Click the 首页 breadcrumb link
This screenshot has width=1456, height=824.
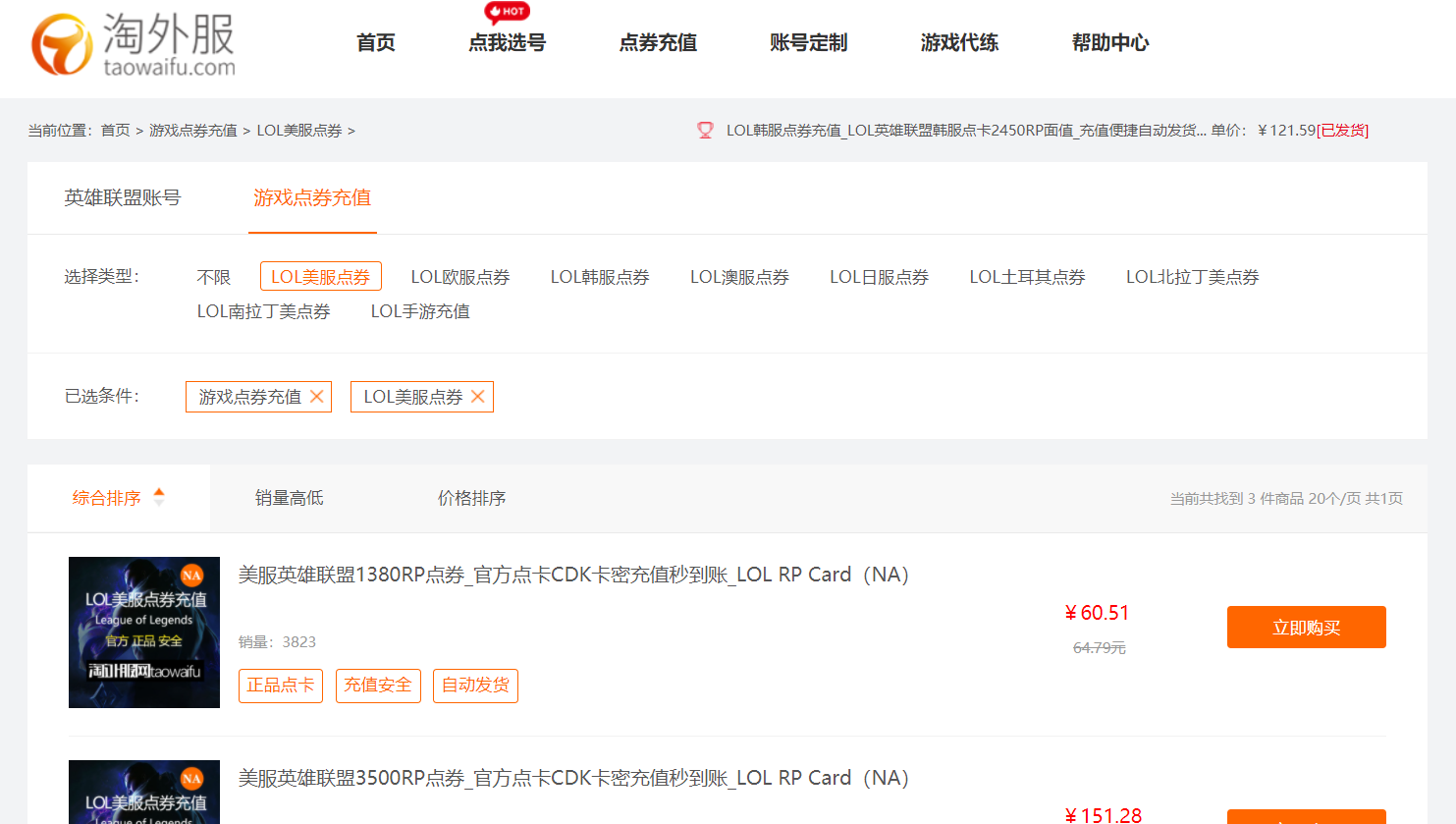pos(115,131)
